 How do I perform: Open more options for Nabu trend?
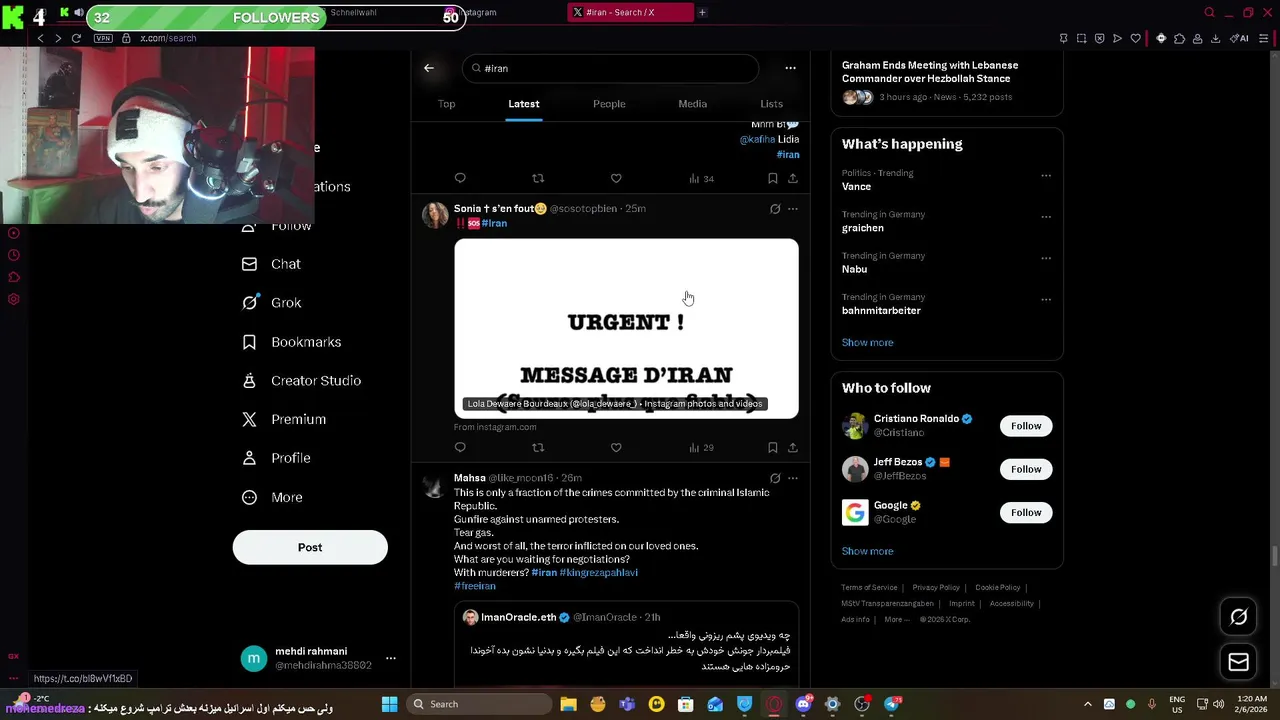(x=1046, y=258)
